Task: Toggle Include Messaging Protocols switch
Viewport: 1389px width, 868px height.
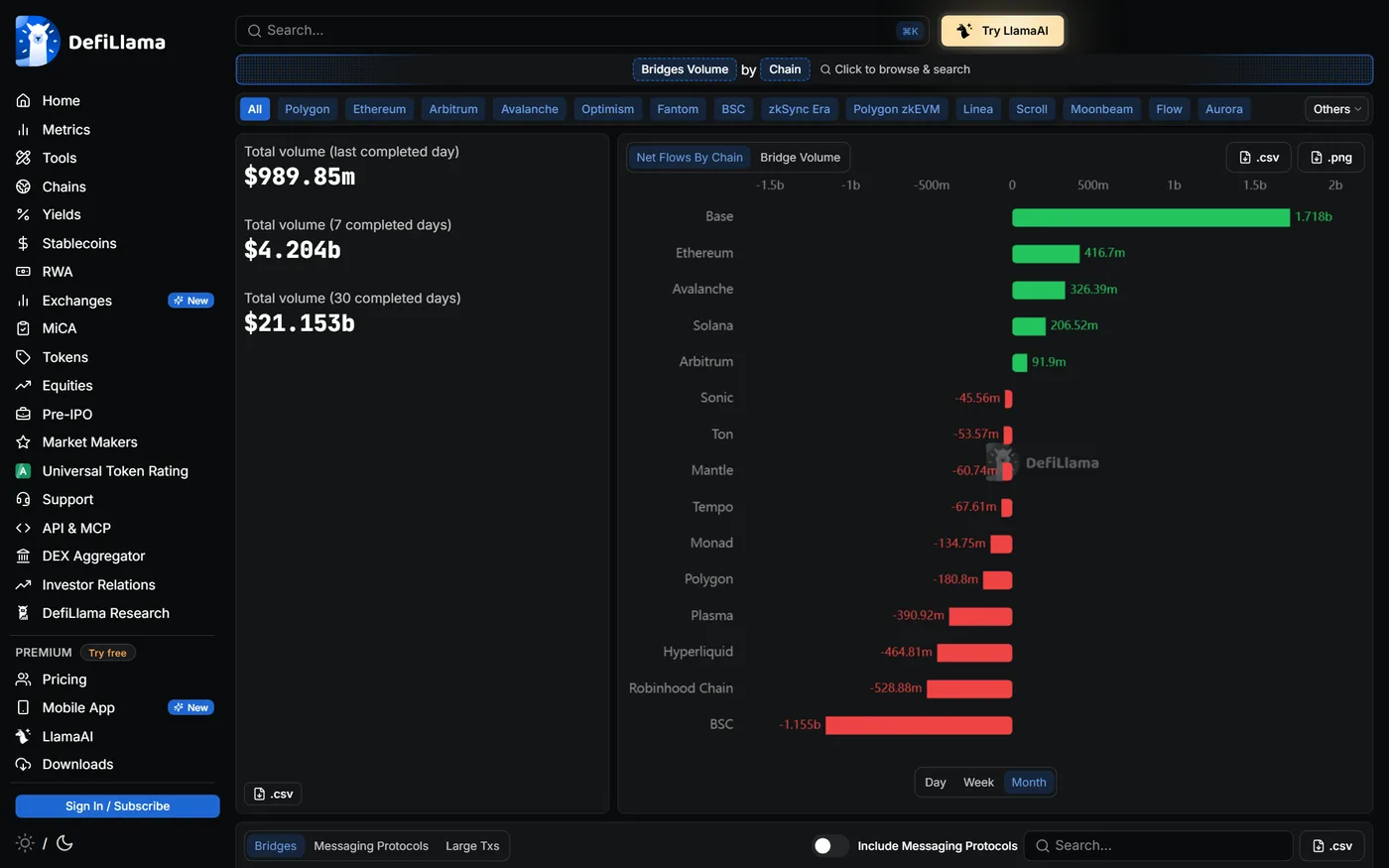Action: point(830,846)
